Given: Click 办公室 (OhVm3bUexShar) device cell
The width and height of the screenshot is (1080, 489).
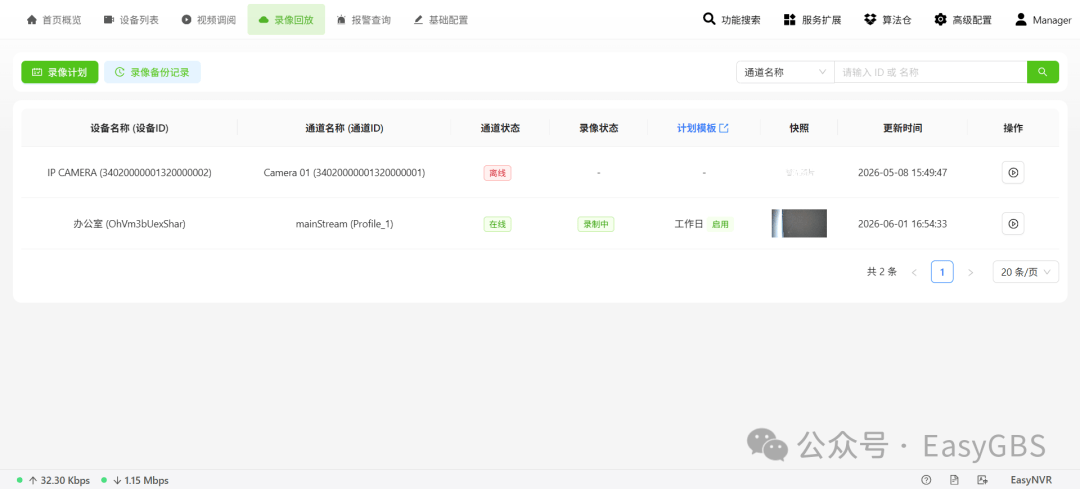Looking at the screenshot, I should (129, 224).
